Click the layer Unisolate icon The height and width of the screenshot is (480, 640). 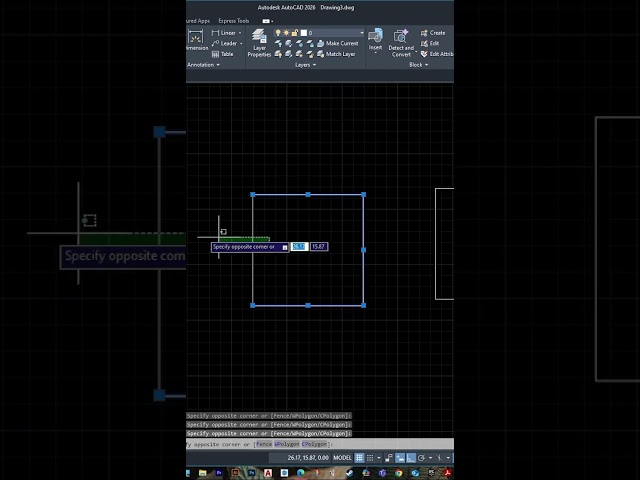[x=289, y=54]
